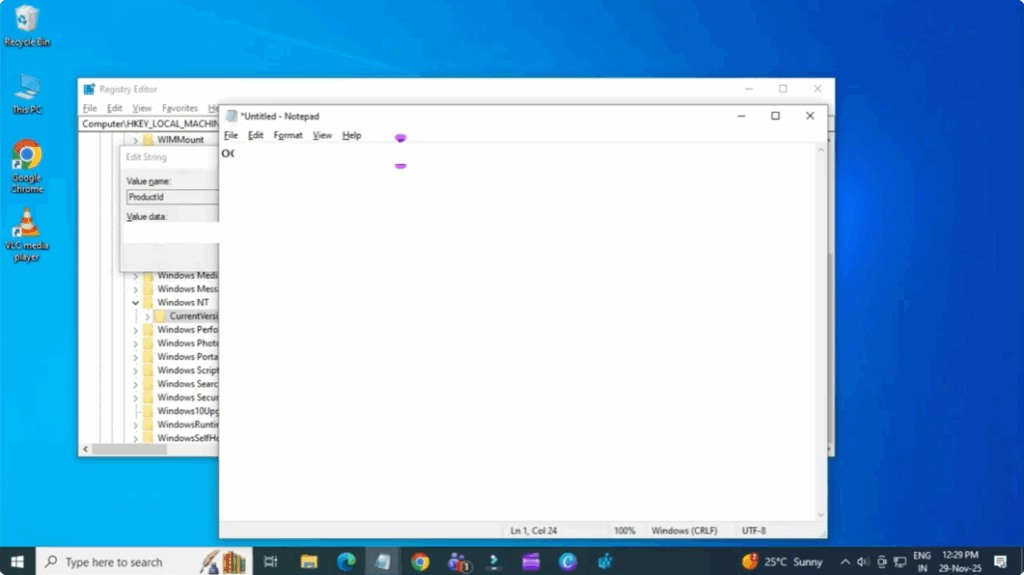
Task: Click Registry tree horizontal scrollbar left arrow
Action: pyautogui.click(x=86, y=449)
